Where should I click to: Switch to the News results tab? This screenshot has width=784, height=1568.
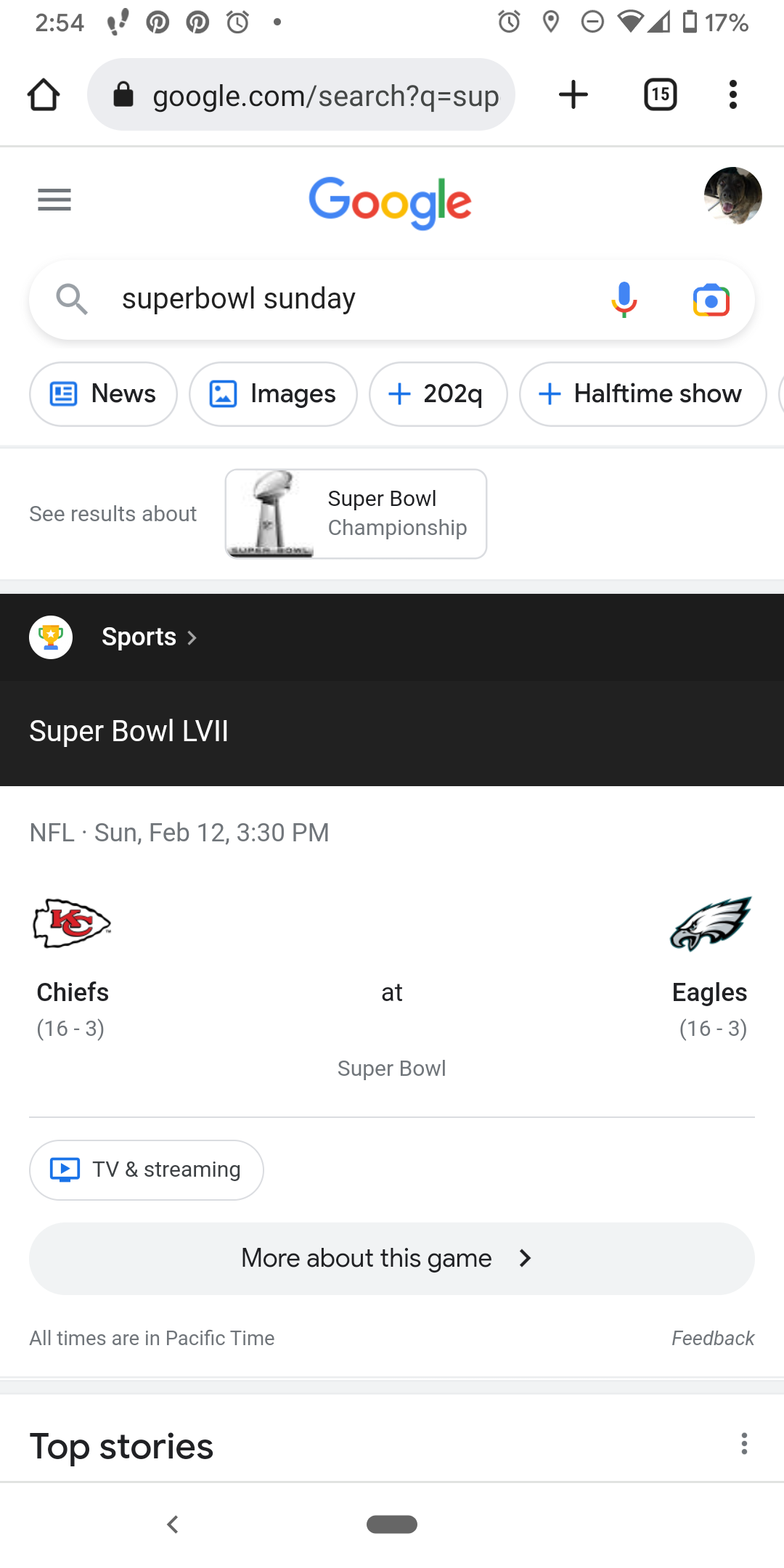click(103, 394)
